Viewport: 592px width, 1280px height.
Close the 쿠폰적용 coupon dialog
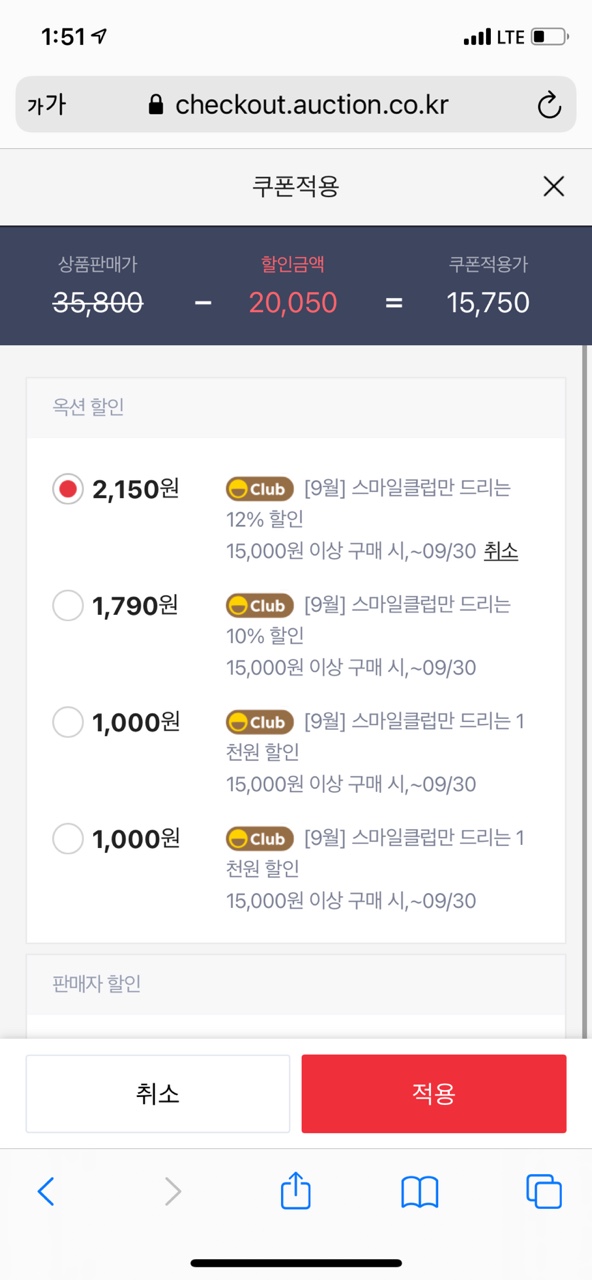tap(553, 186)
